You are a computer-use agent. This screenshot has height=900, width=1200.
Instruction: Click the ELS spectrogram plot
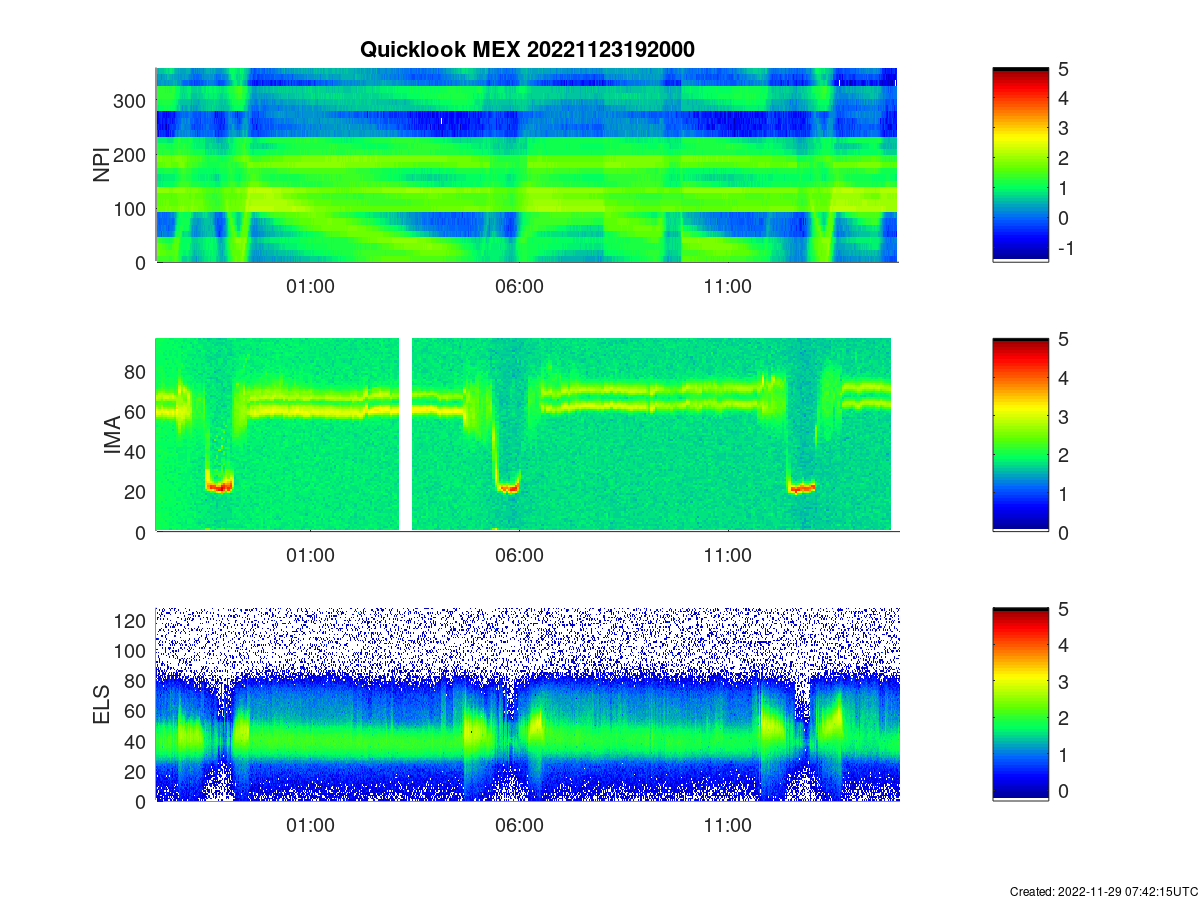pos(527,704)
